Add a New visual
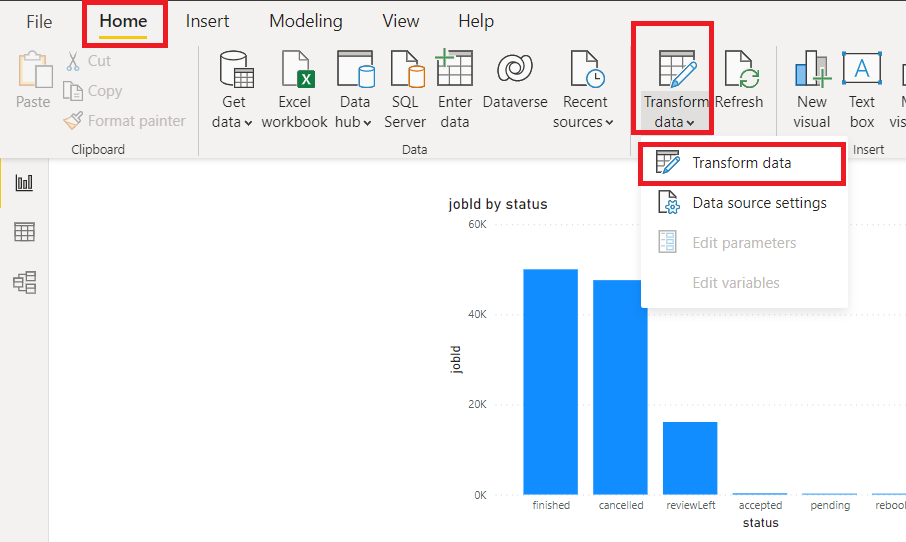 [812, 90]
